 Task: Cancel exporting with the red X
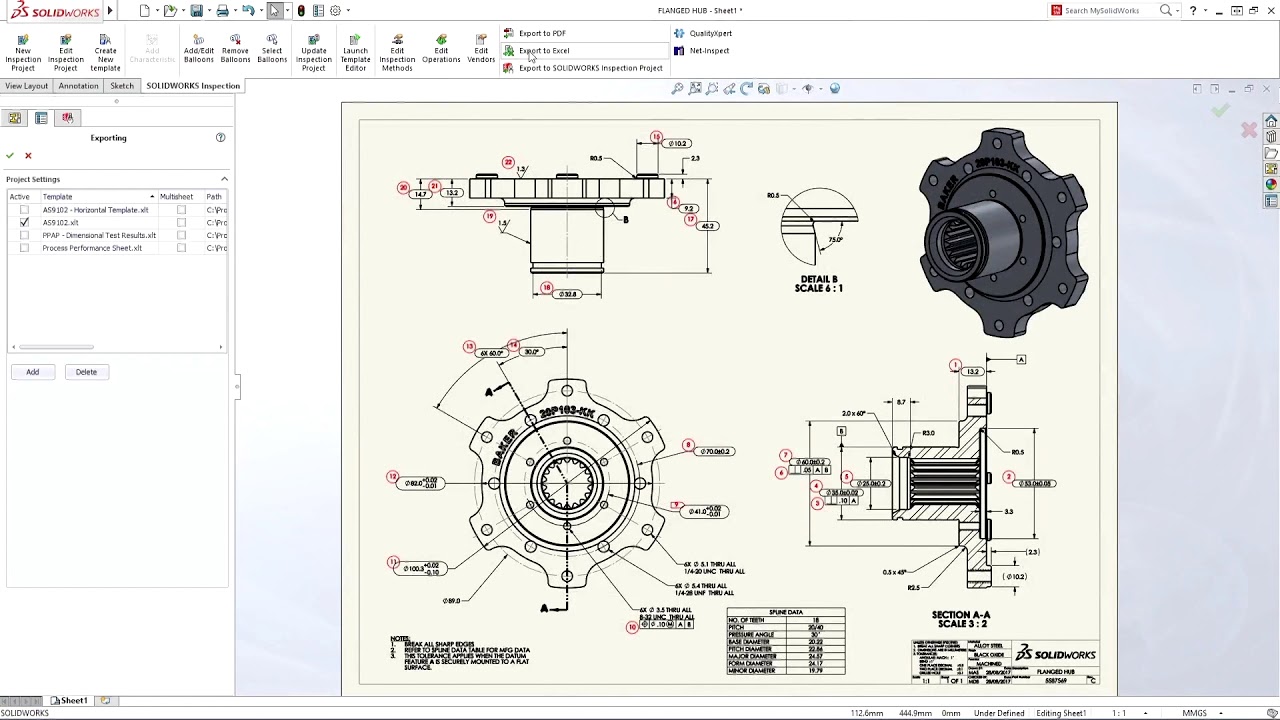point(28,155)
